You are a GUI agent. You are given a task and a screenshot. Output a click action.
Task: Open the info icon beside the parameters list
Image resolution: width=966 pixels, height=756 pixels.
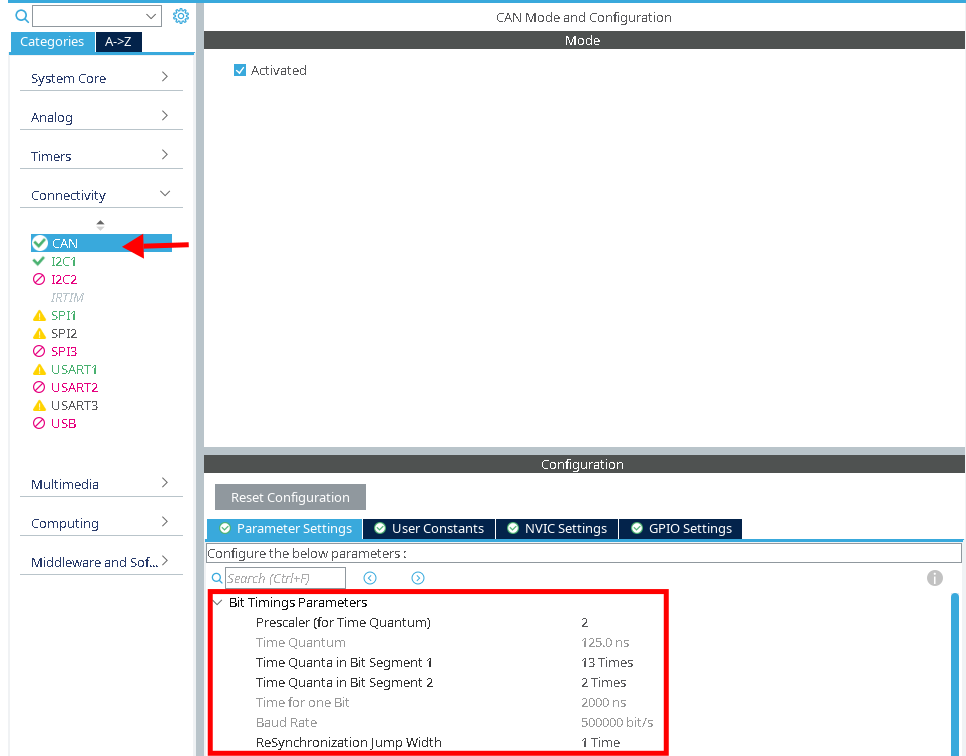click(x=935, y=578)
